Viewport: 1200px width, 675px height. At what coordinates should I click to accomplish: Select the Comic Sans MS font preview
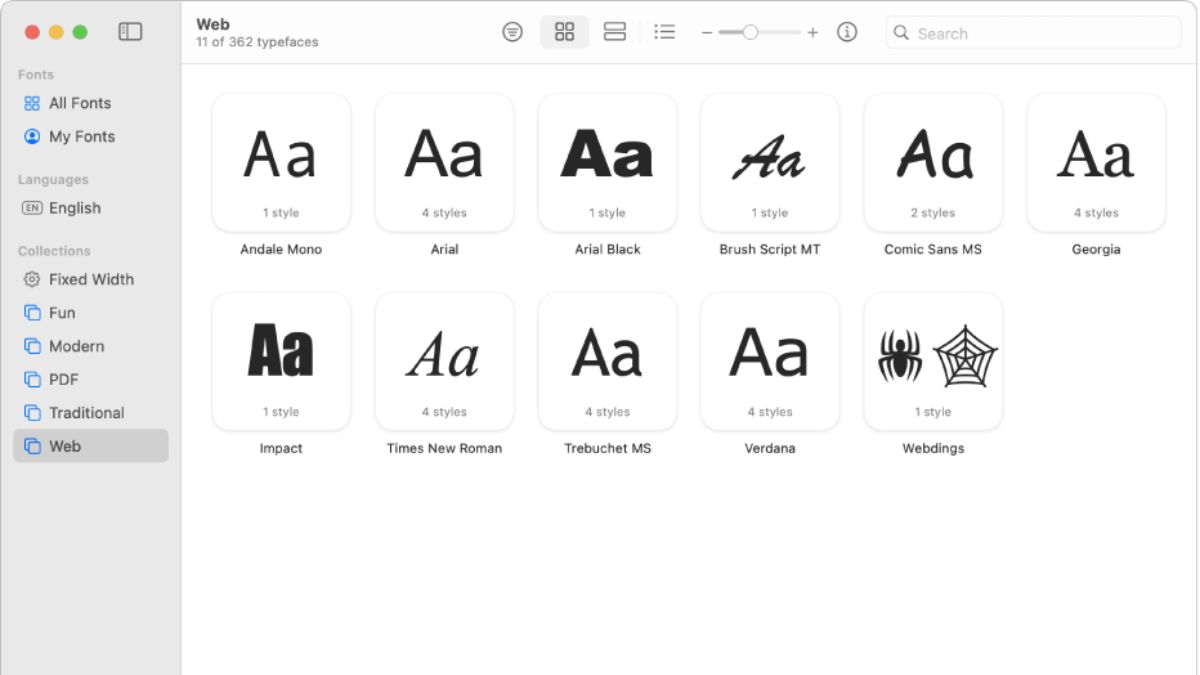(933, 162)
